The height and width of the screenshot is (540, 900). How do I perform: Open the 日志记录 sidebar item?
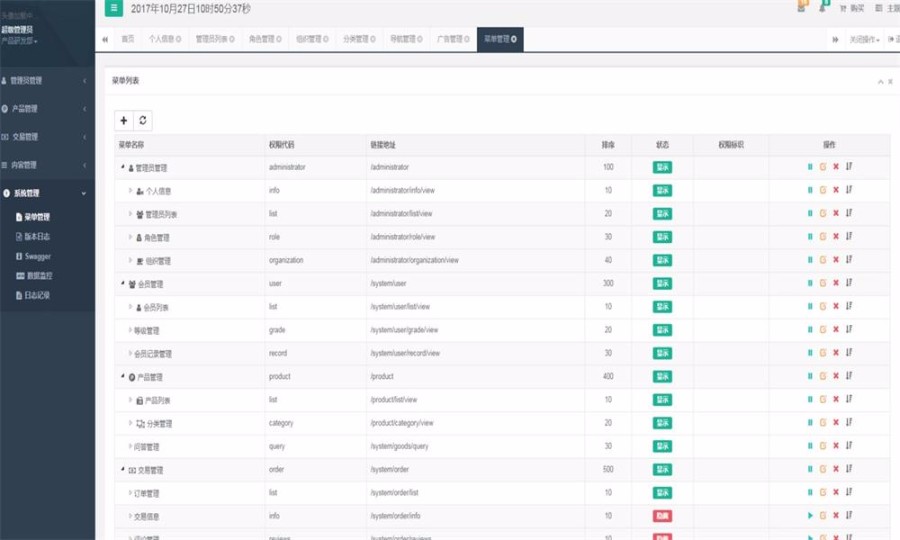(33, 296)
